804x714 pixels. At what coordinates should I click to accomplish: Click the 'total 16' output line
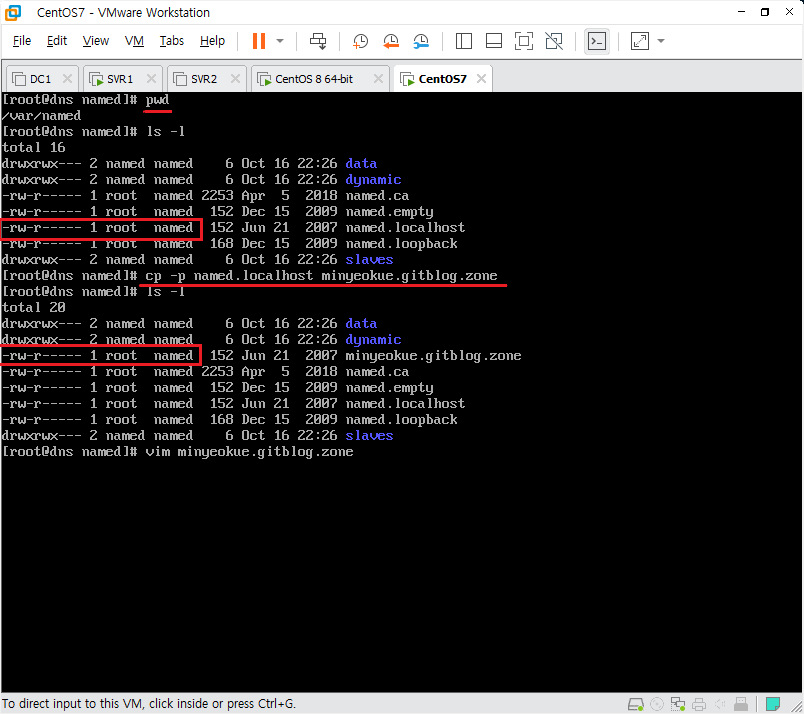33,147
